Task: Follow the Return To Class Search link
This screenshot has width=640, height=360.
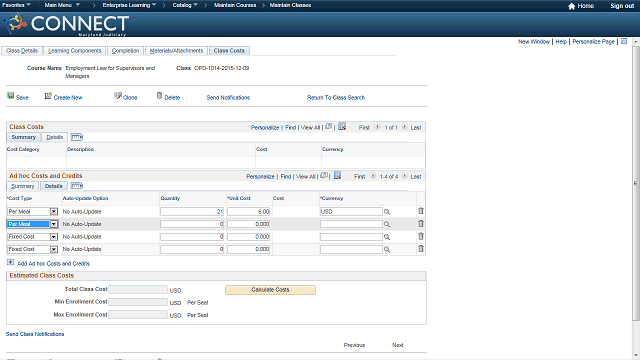Action: click(x=336, y=98)
